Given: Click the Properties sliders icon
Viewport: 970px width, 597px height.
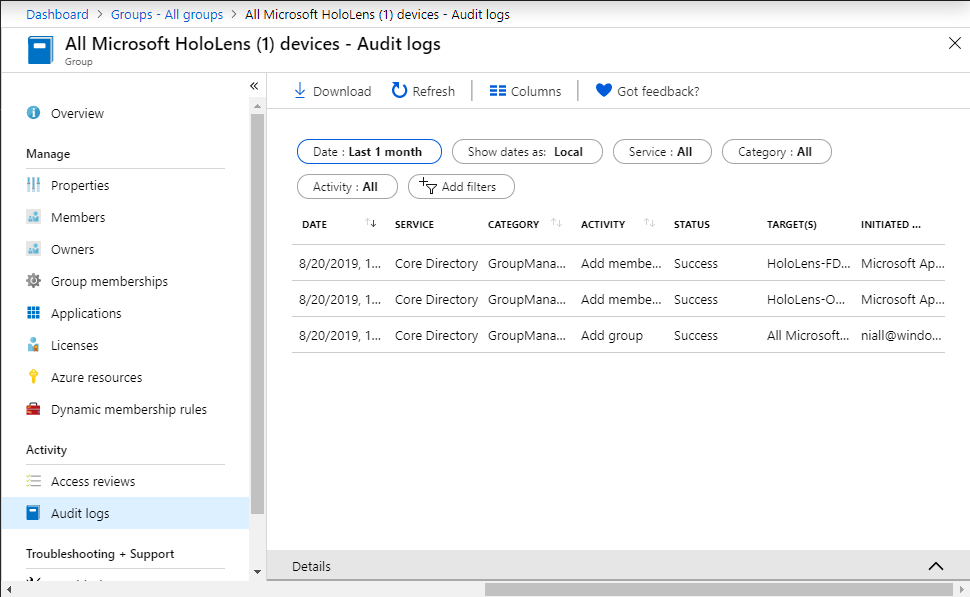Looking at the screenshot, I should tap(33, 185).
